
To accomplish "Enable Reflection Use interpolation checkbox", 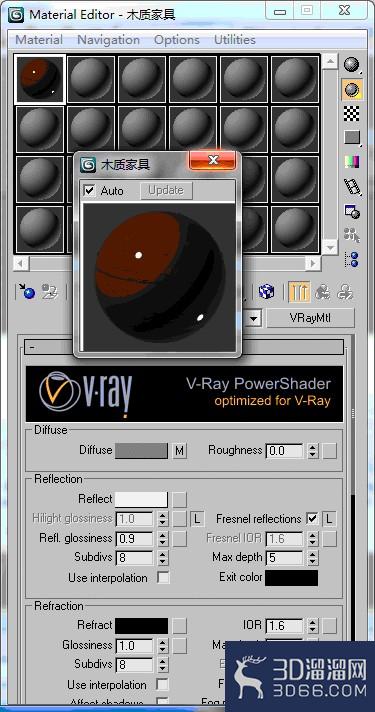I will coord(163,578).
